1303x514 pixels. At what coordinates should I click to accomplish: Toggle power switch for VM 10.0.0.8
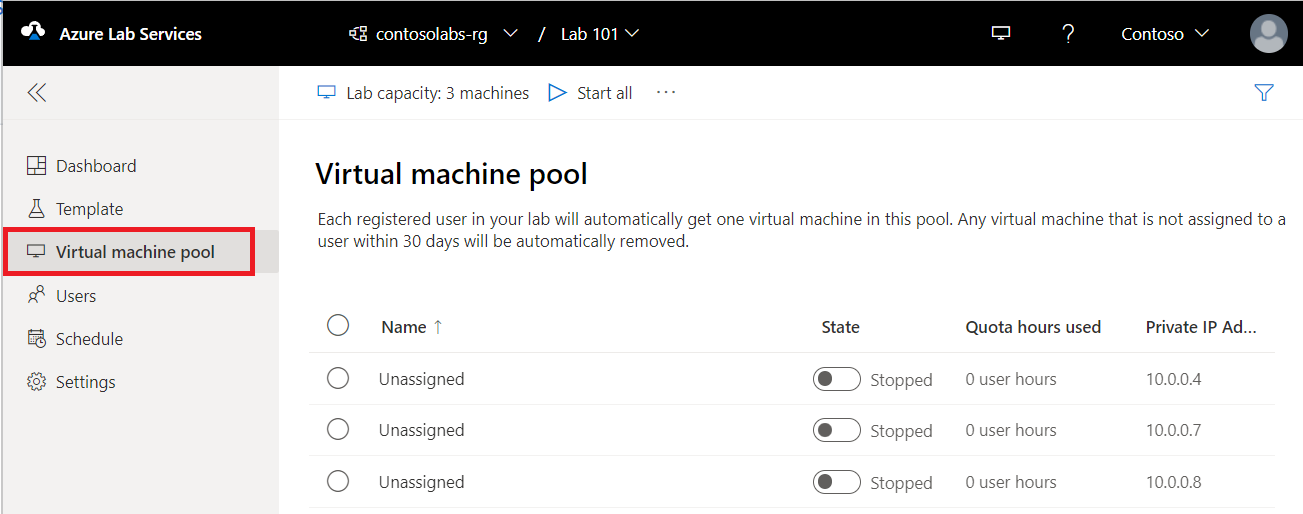point(836,482)
